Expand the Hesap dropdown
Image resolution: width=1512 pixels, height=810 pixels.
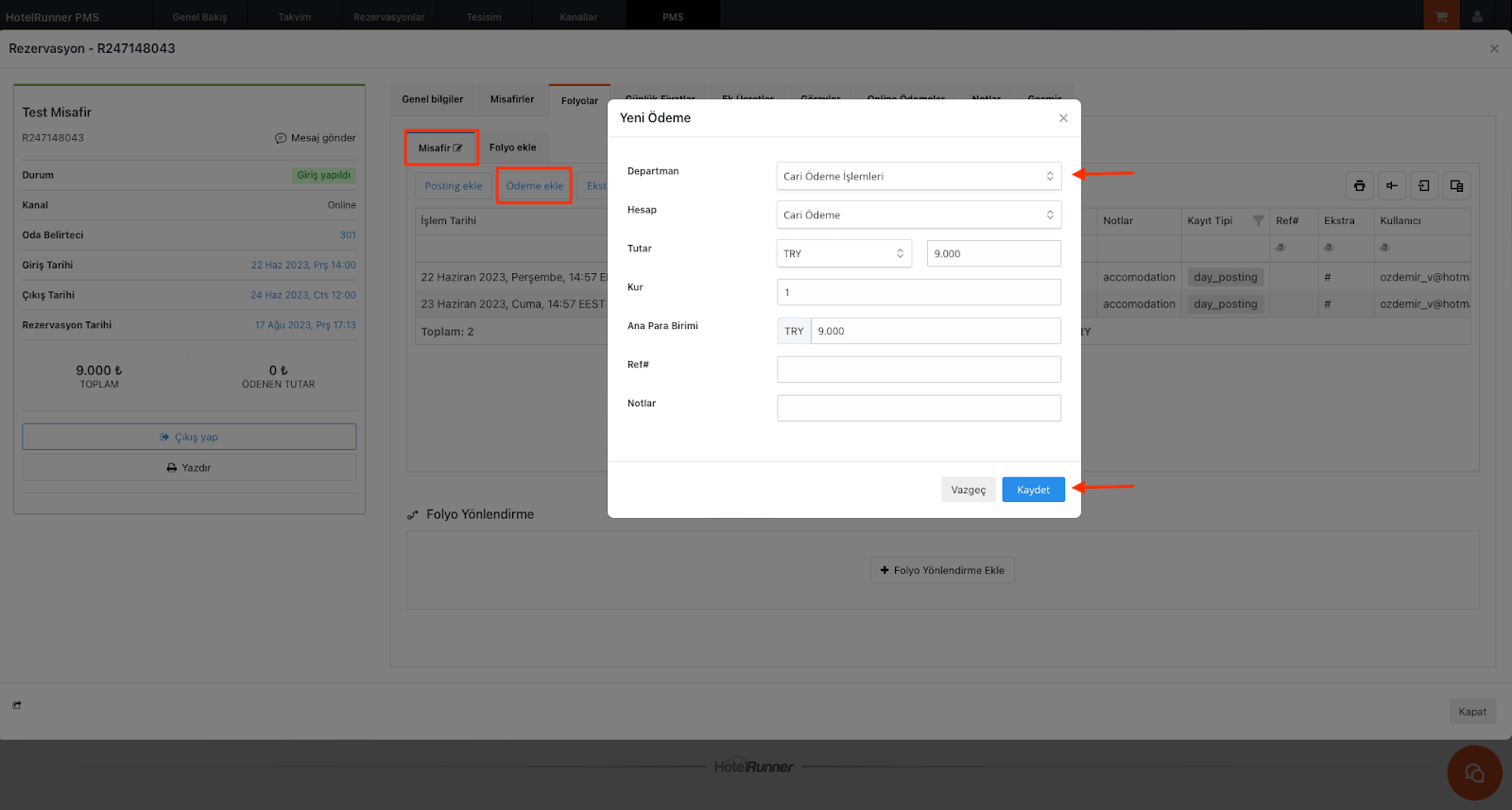click(x=919, y=215)
